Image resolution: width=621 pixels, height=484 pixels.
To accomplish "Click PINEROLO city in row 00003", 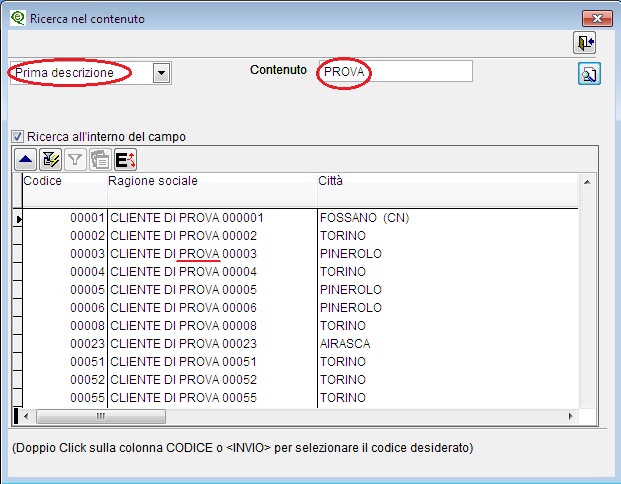I will [448, 254].
